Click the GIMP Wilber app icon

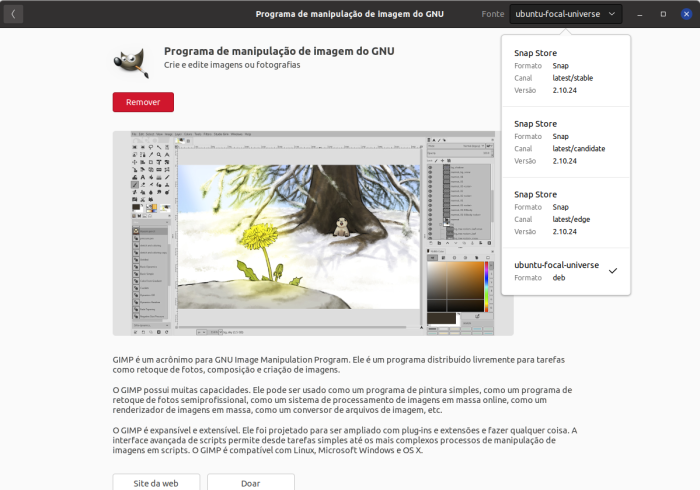[132, 63]
